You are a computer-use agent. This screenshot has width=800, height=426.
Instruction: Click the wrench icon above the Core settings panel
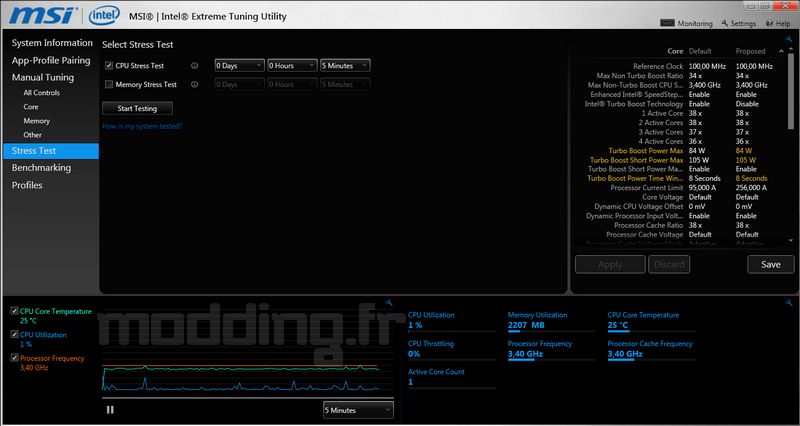pyautogui.click(x=790, y=39)
